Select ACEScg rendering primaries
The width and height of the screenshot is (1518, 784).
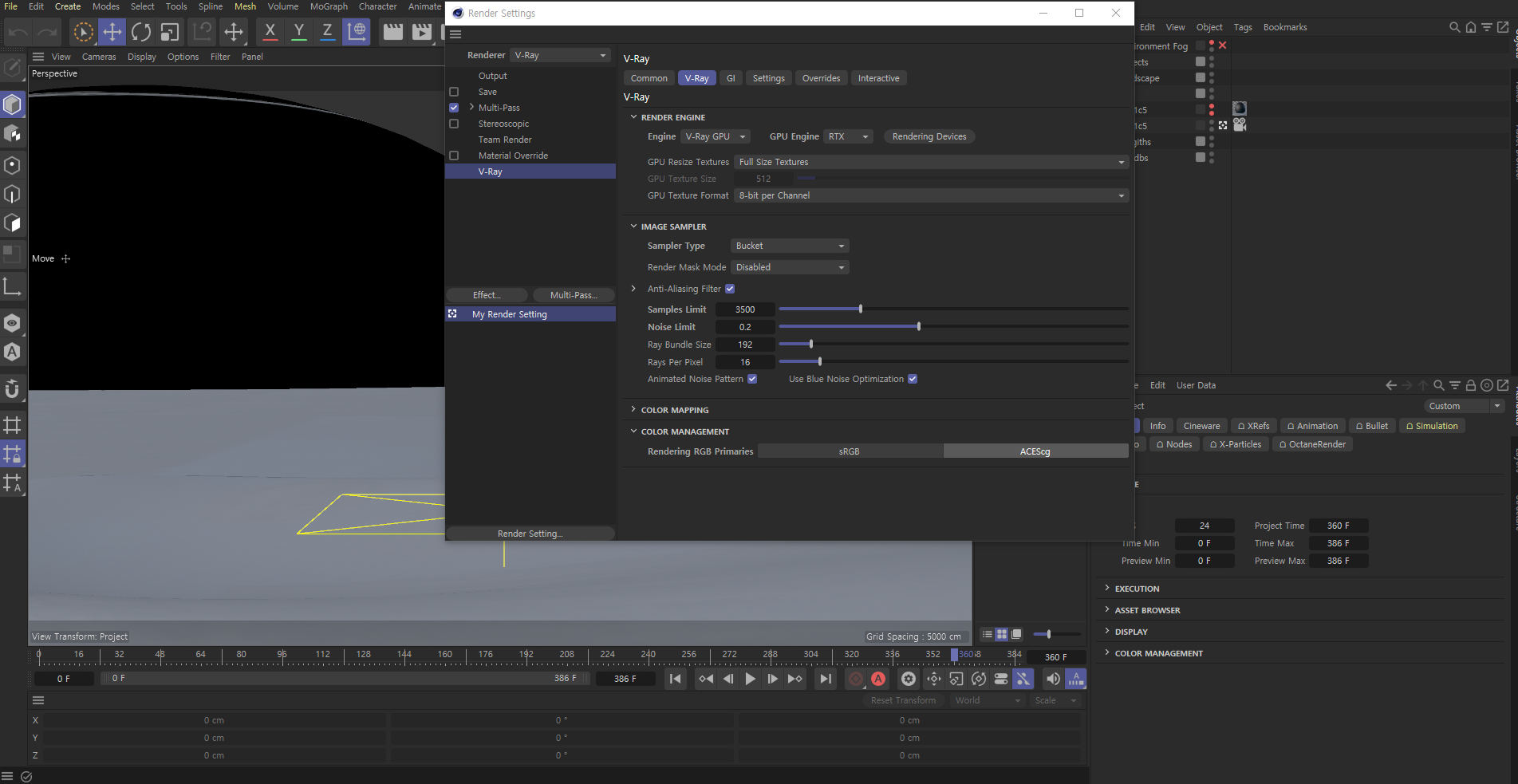[1035, 451]
